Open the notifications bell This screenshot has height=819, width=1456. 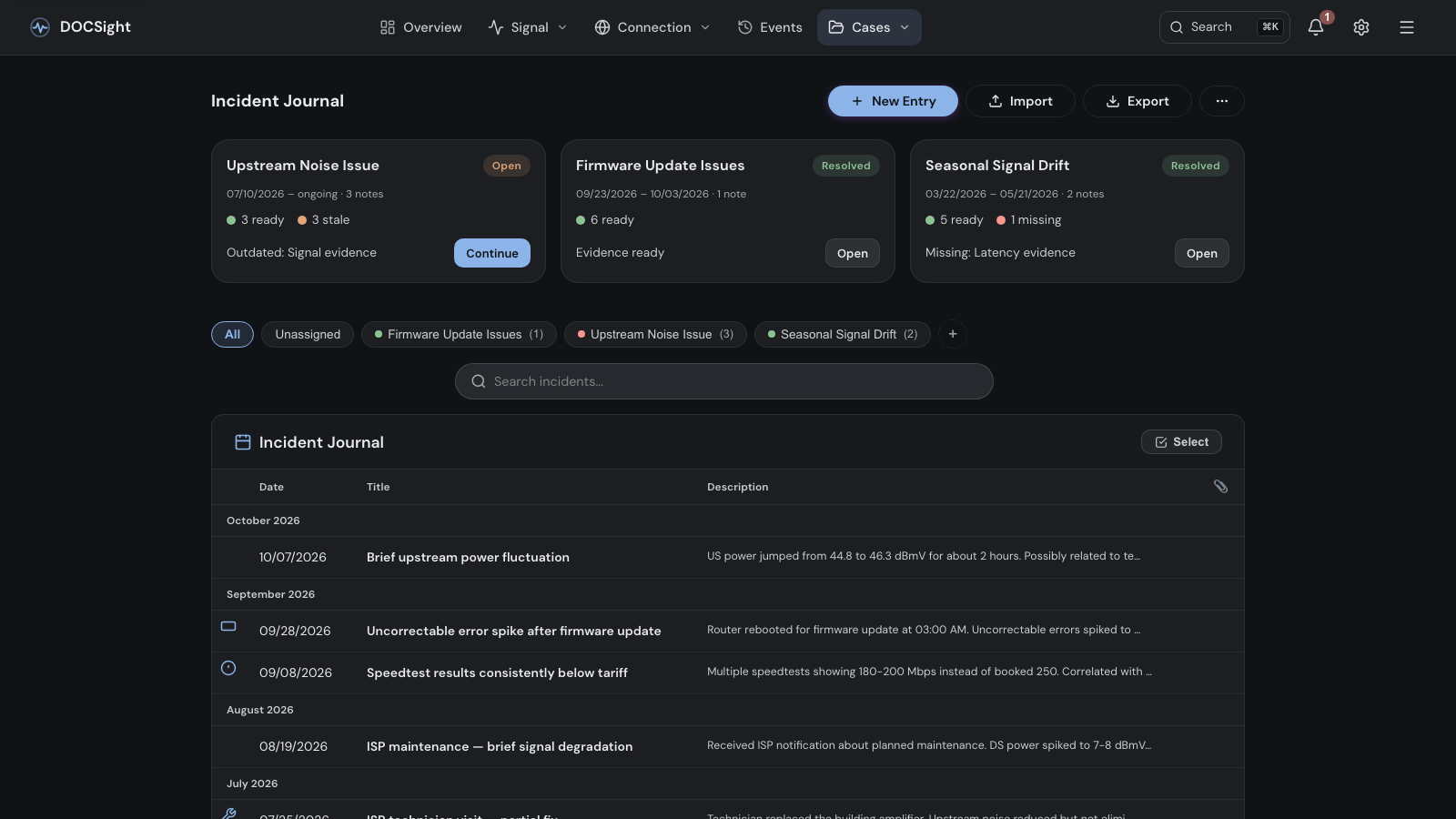(1316, 27)
